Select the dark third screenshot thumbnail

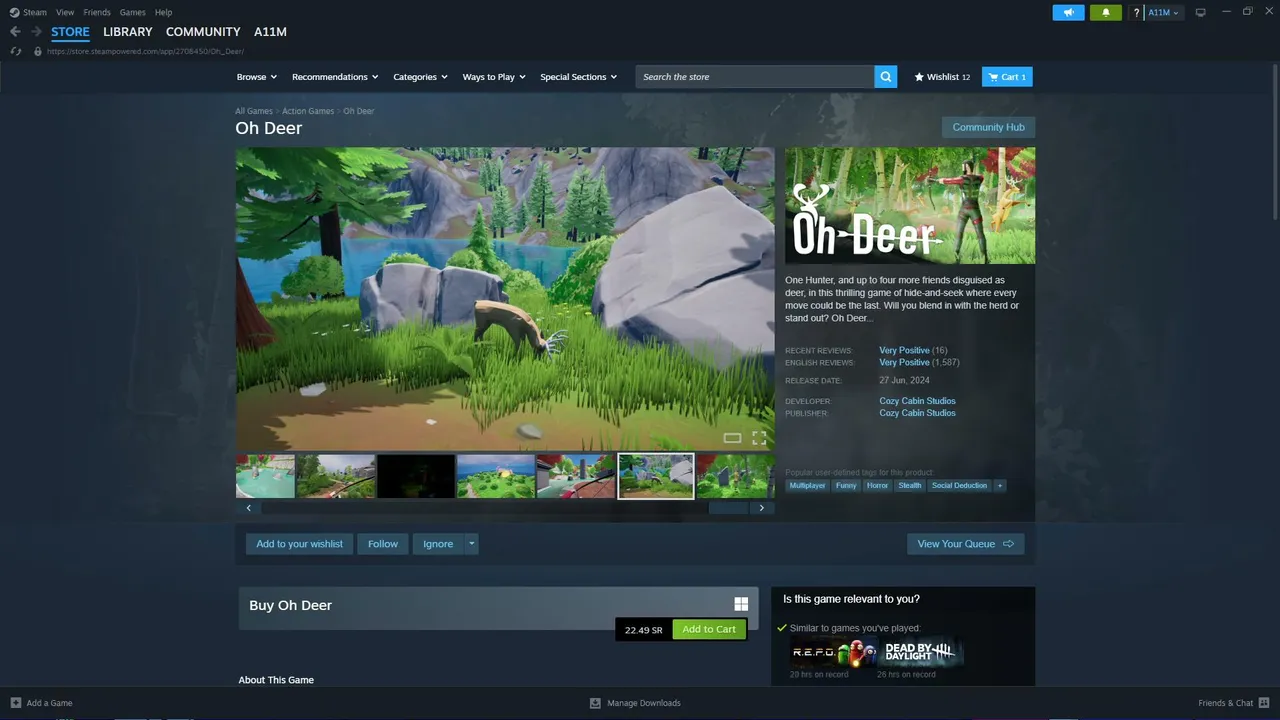tap(416, 476)
